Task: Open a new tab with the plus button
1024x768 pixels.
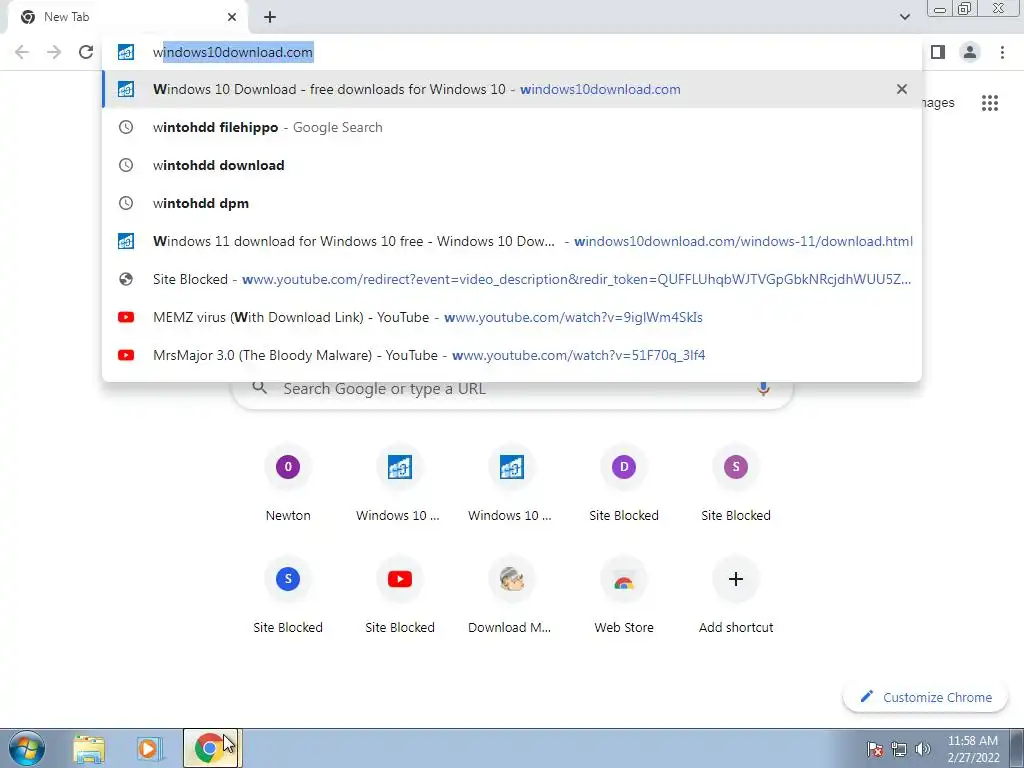Action: click(270, 17)
